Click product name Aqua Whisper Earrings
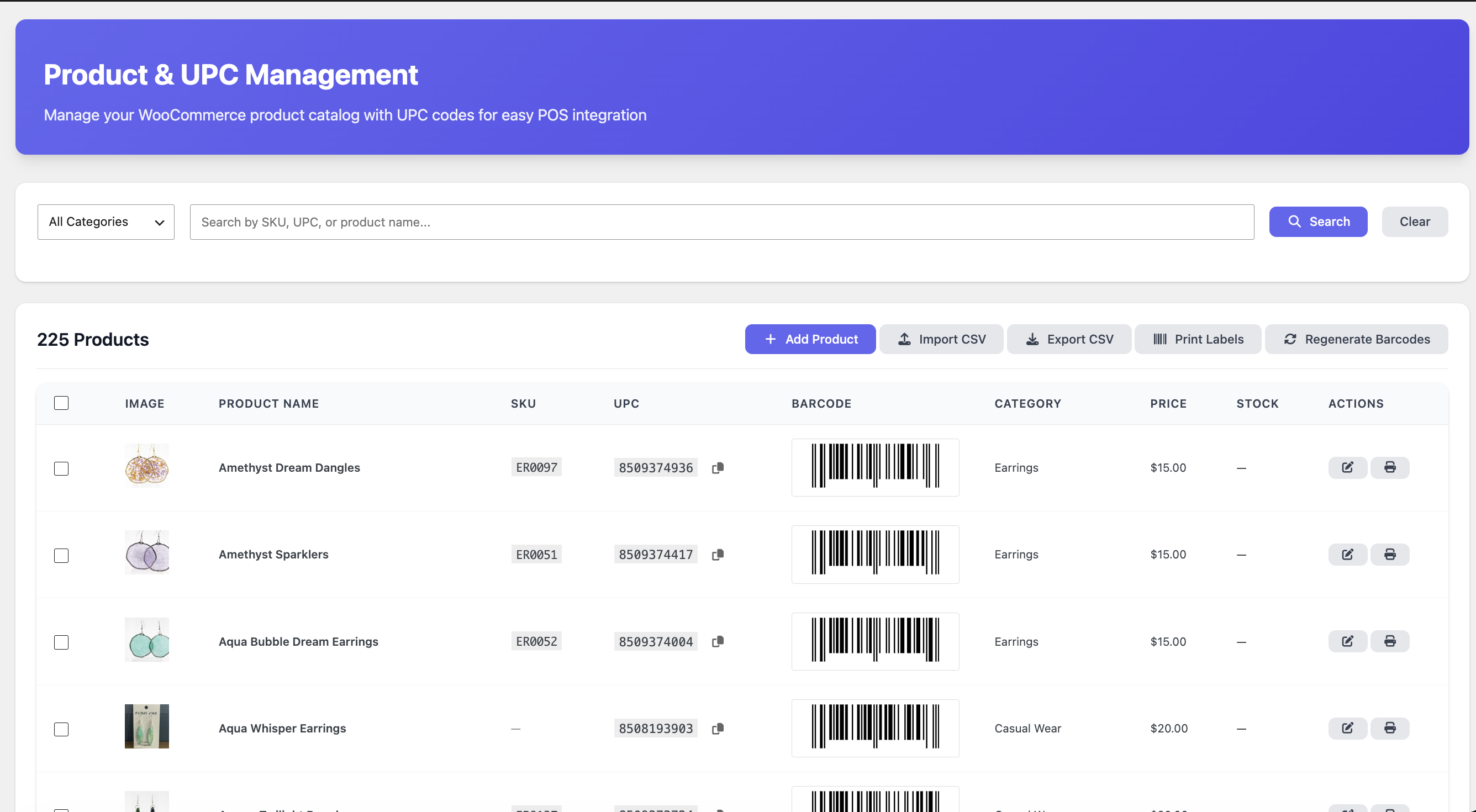 (x=282, y=729)
